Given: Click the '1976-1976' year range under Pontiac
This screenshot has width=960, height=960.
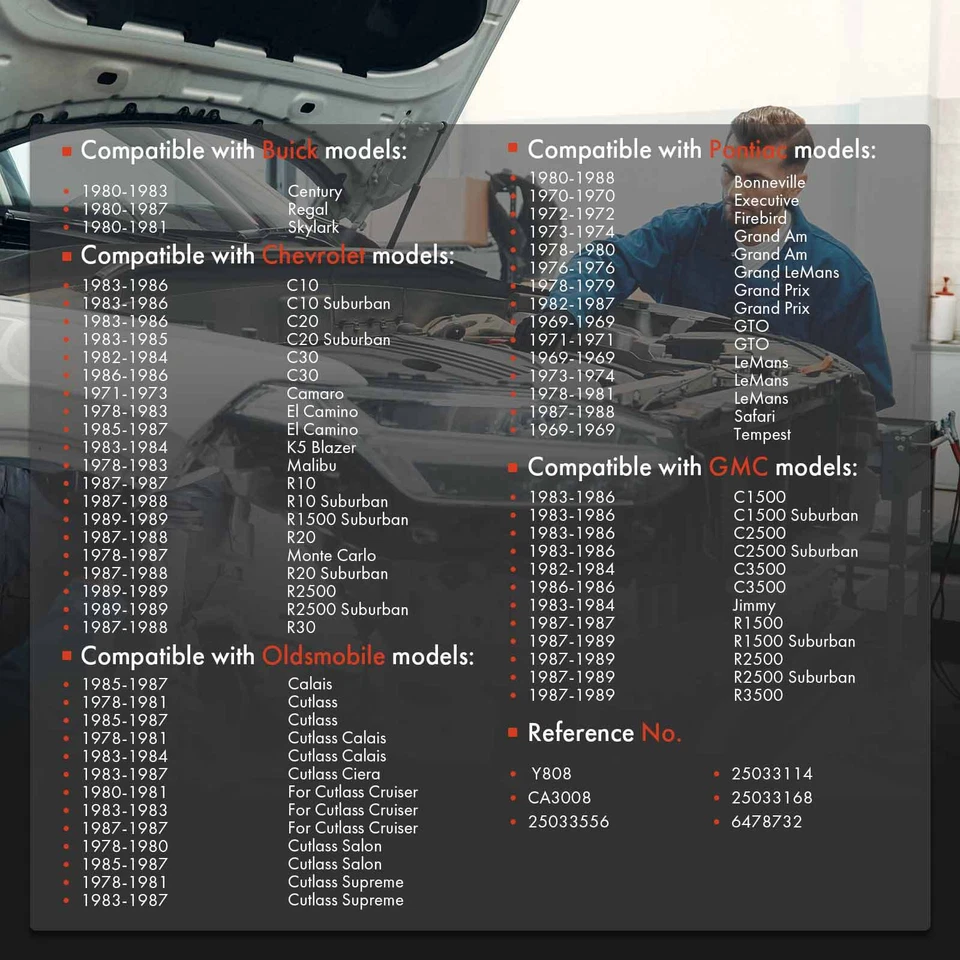Looking at the screenshot, I should point(572,268).
